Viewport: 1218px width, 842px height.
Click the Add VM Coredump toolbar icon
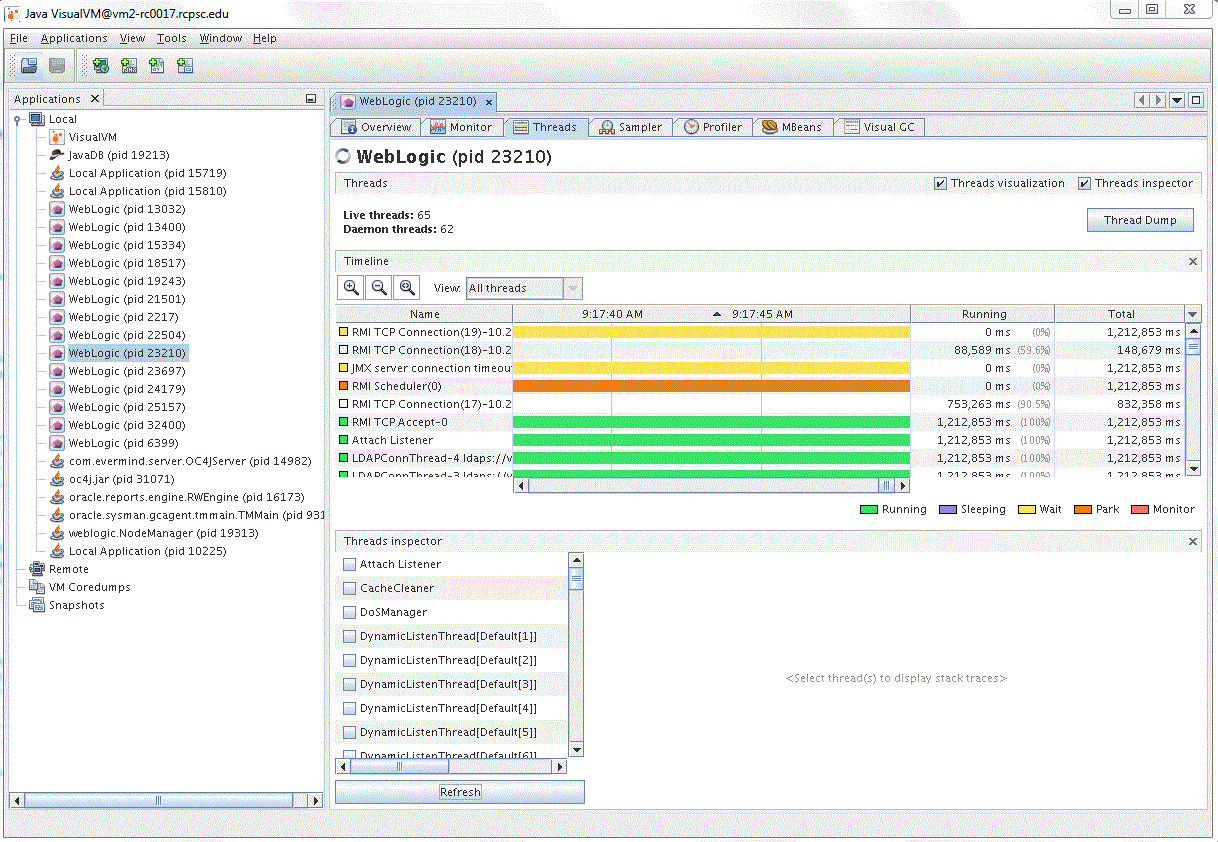pyautogui.click(x=156, y=65)
